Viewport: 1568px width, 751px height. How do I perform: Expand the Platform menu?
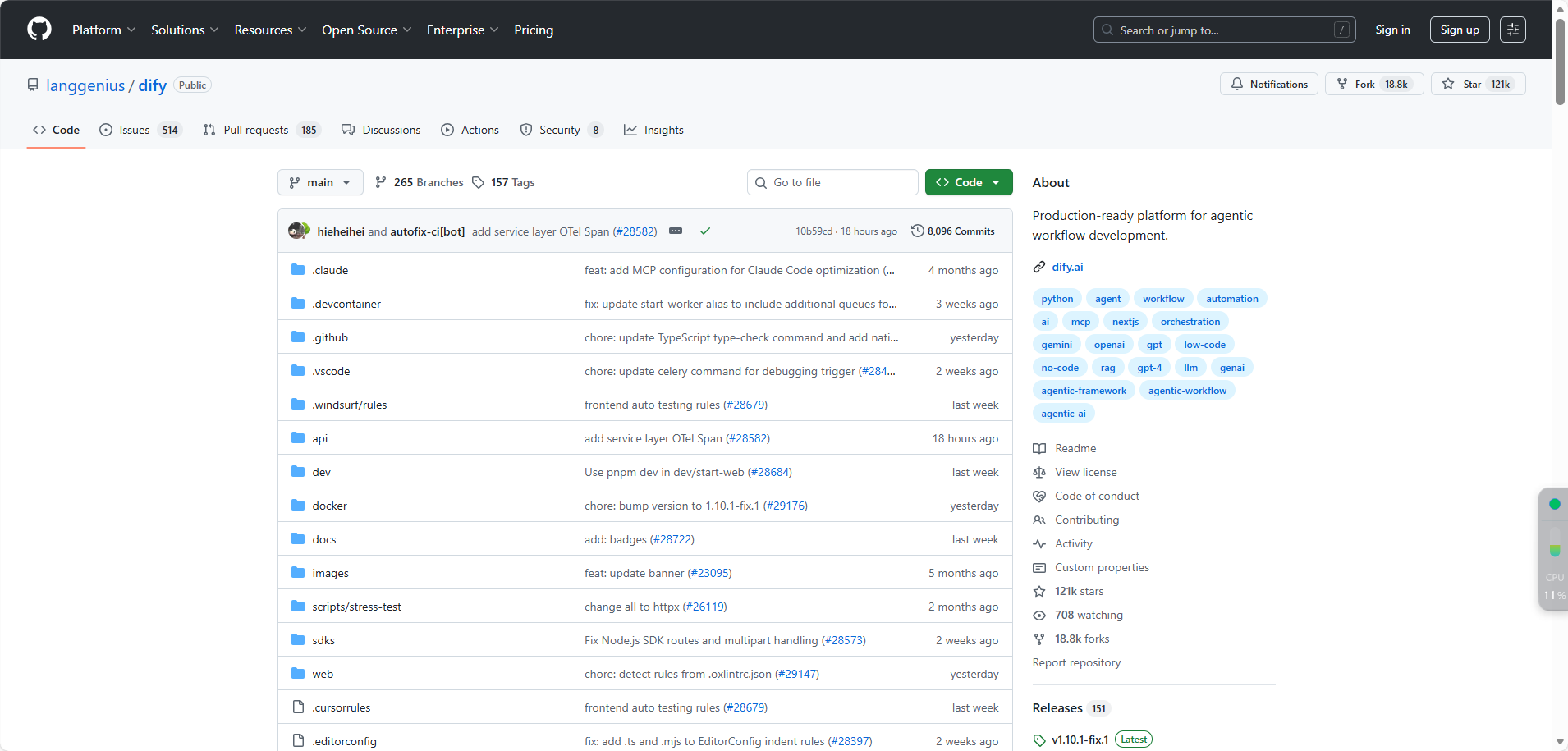pyautogui.click(x=104, y=30)
